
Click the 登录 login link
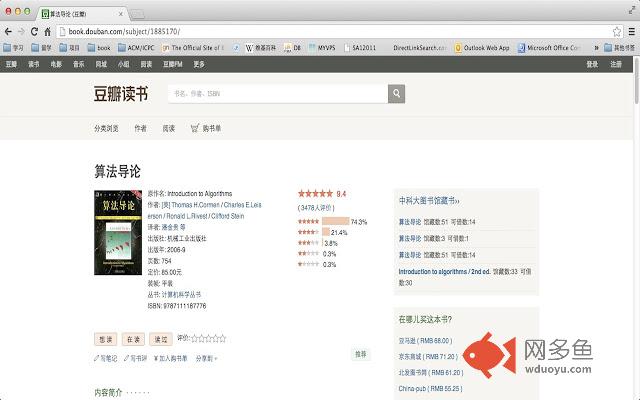tap(592, 64)
